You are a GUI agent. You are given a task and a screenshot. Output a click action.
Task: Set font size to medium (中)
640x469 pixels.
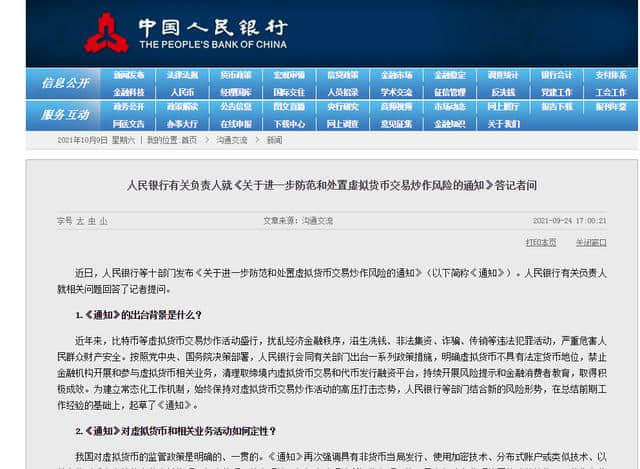[x=92, y=221]
